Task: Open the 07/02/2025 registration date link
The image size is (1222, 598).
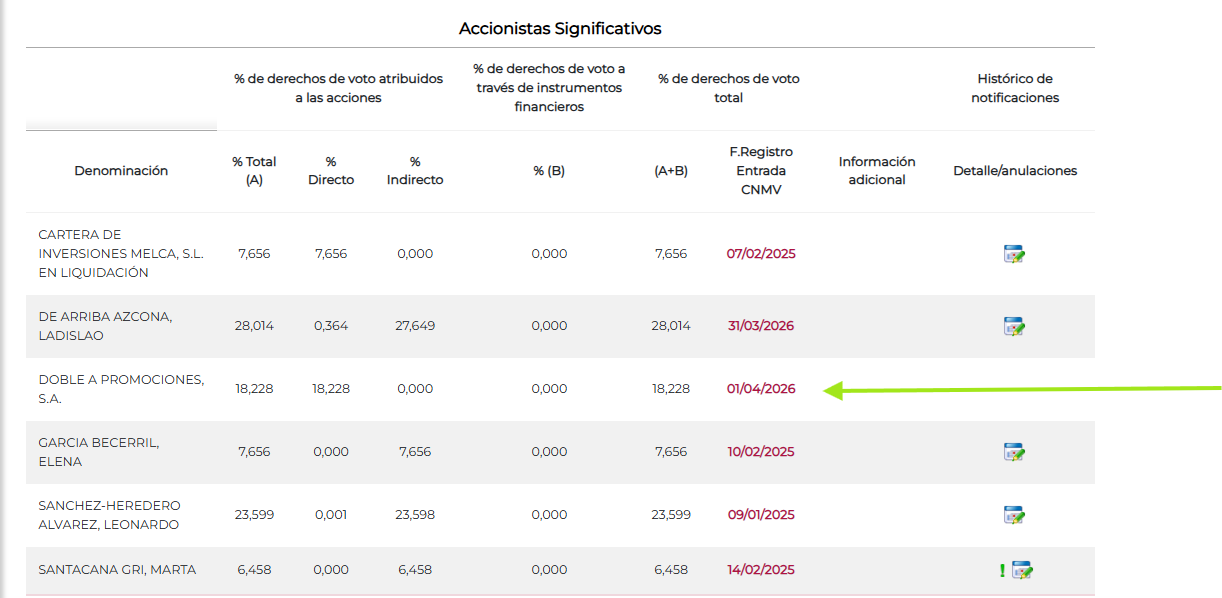Action: (761, 254)
